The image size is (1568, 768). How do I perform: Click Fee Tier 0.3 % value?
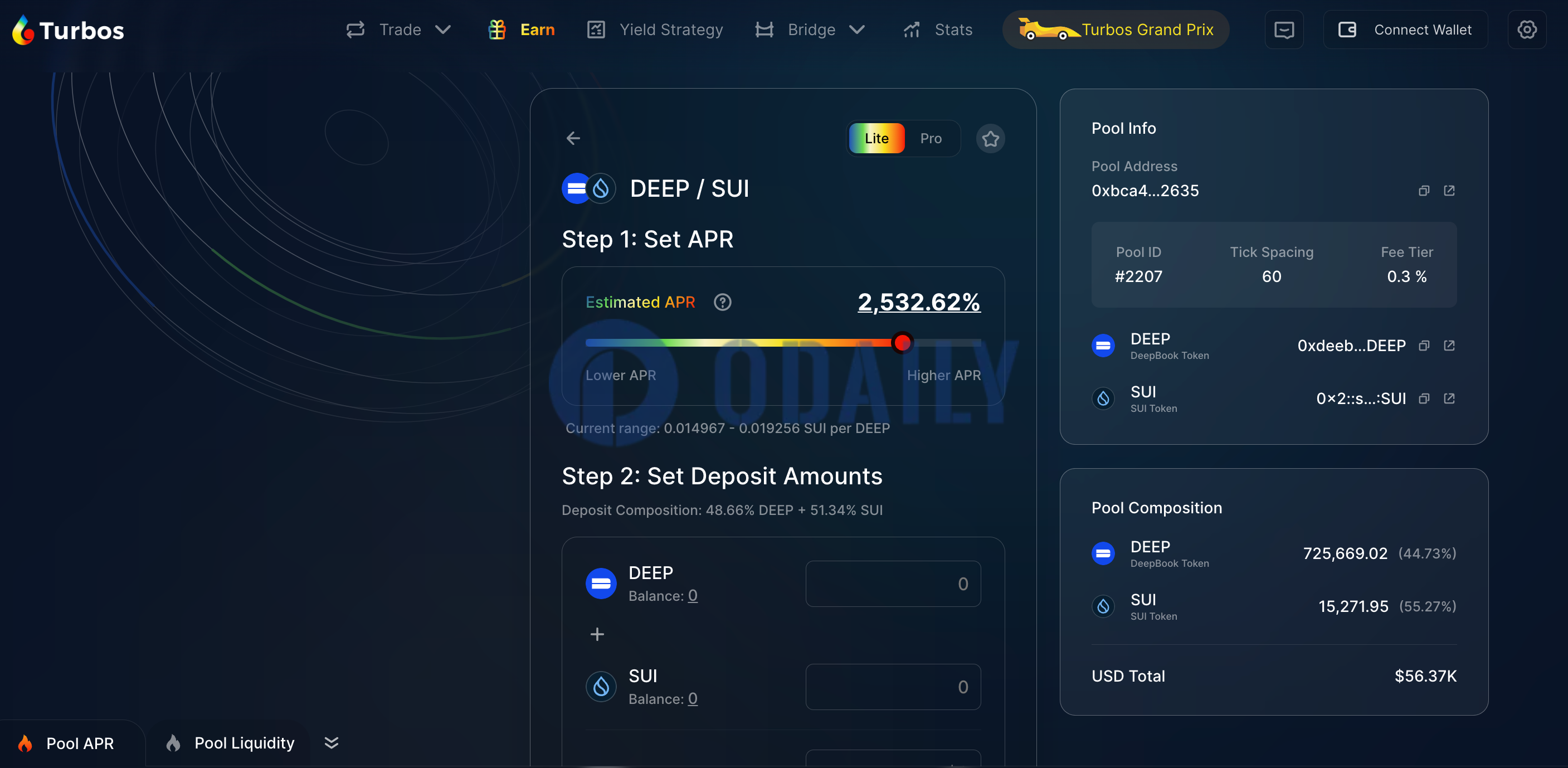[1407, 276]
